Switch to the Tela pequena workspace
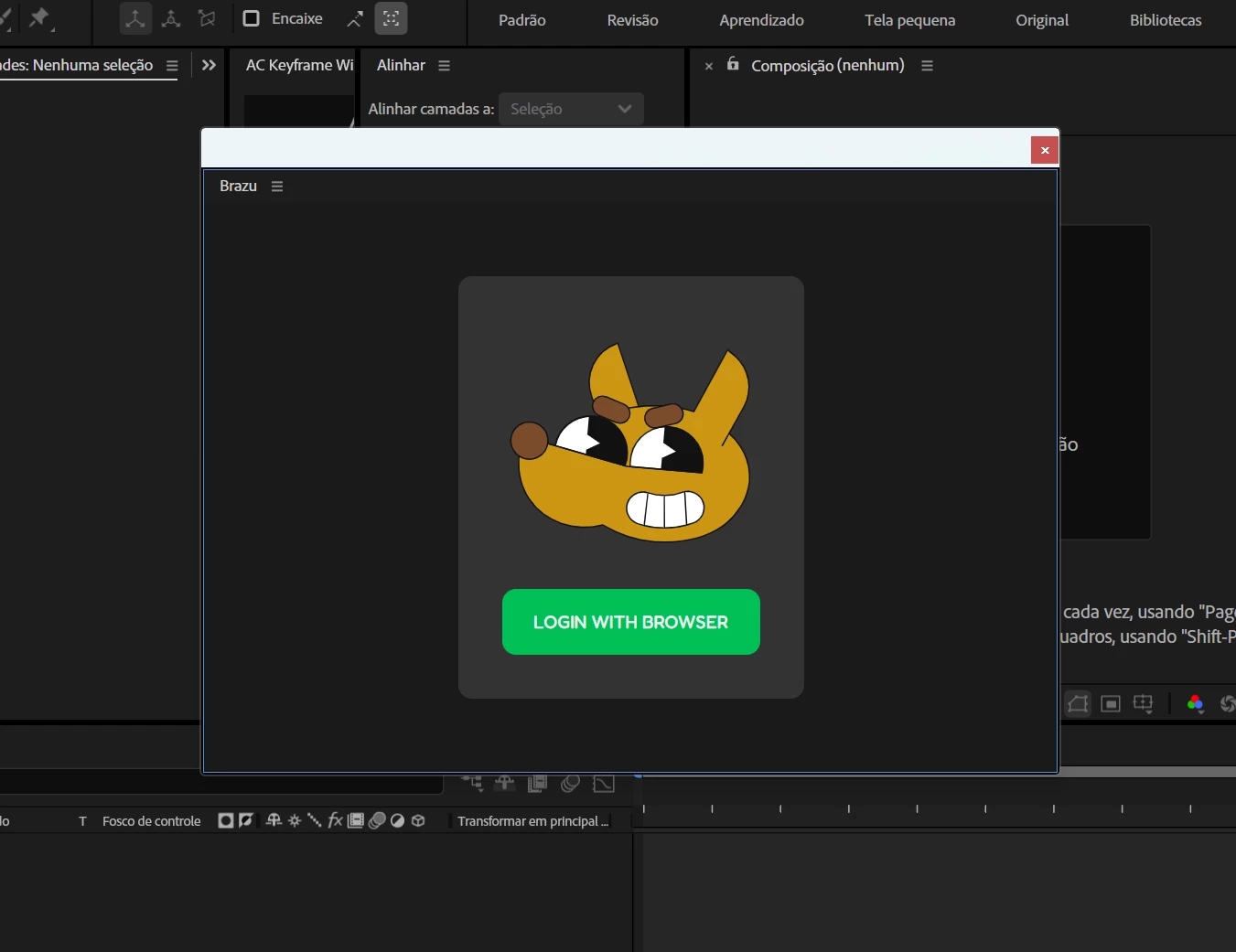1236x952 pixels. click(909, 20)
